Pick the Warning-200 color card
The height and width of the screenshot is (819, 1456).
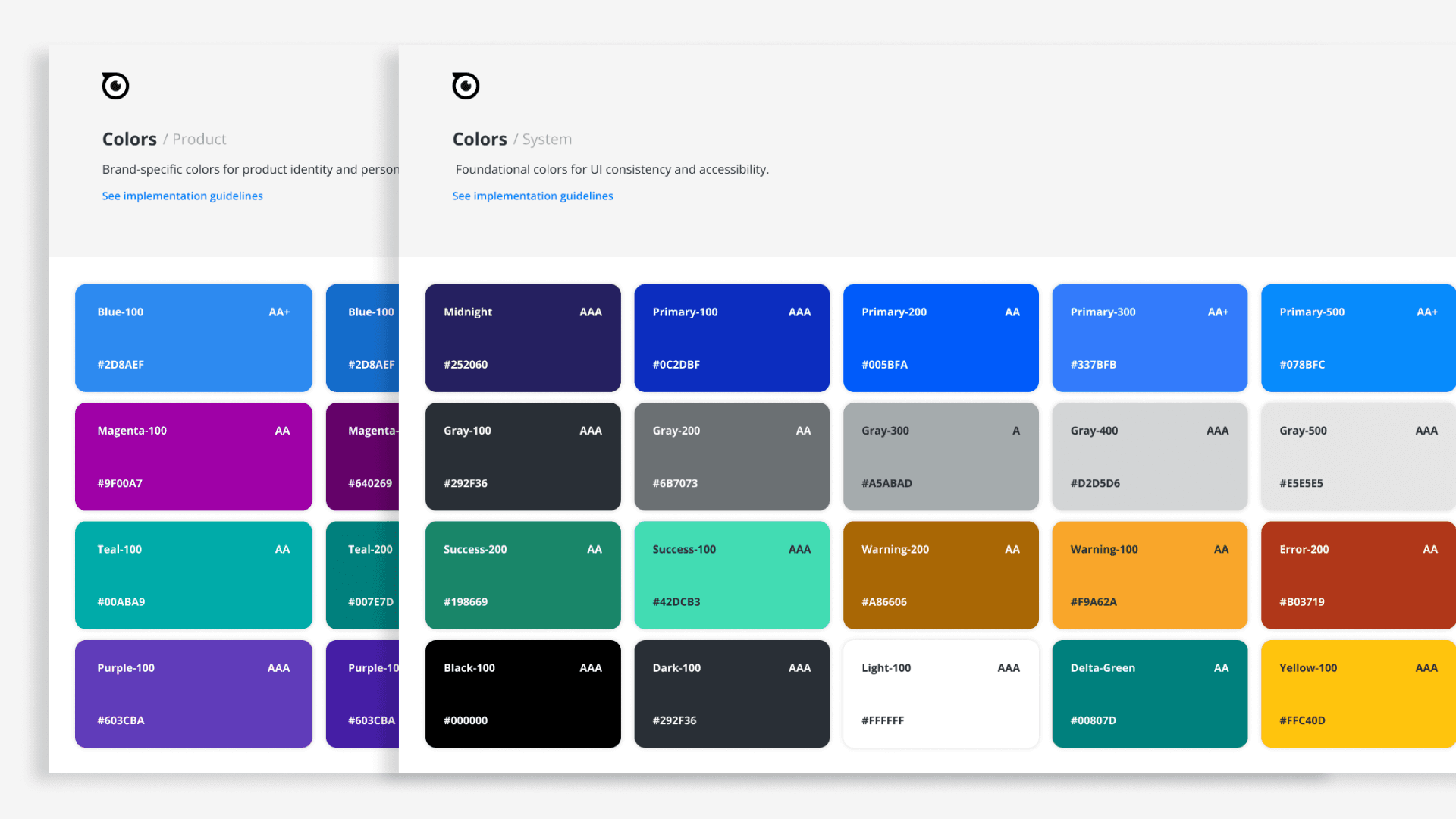[x=941, y=576]
